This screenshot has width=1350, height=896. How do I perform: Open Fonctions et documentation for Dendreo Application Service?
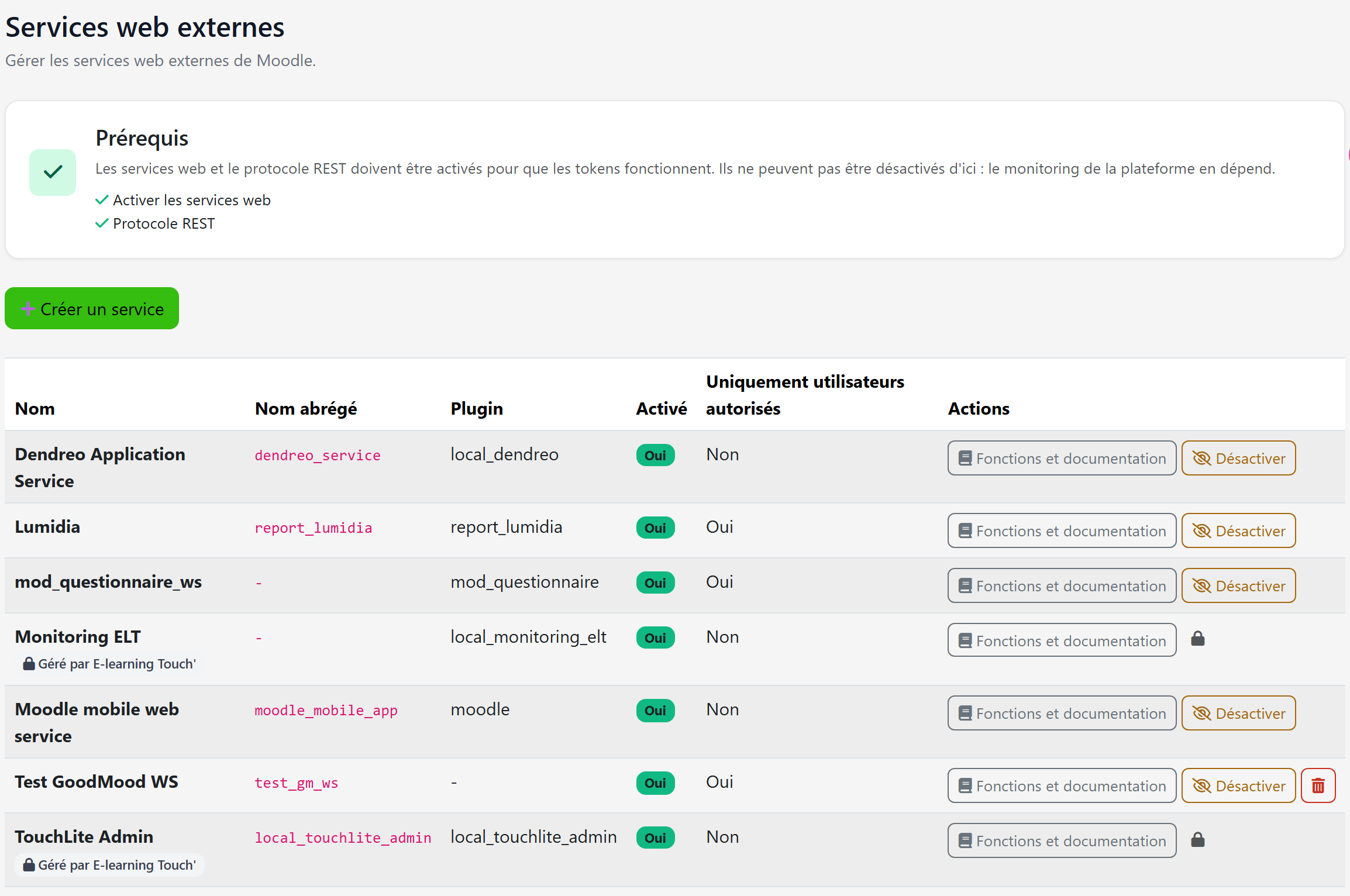[x=1062, y=458]
